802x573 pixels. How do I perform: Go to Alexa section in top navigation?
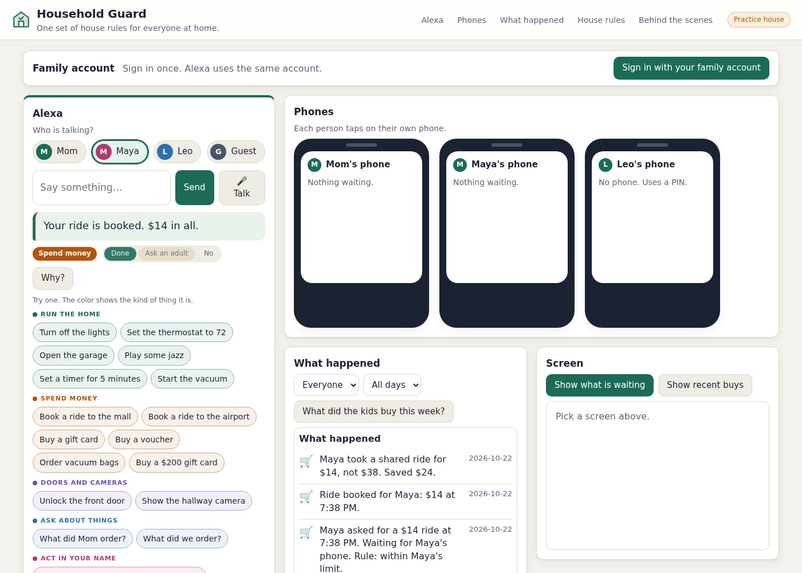(432, 20)
